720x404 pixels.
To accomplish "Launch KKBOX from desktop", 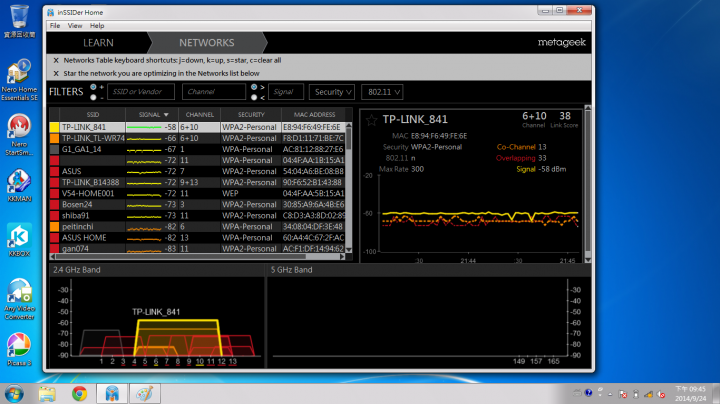I will (x=19, y=240).
